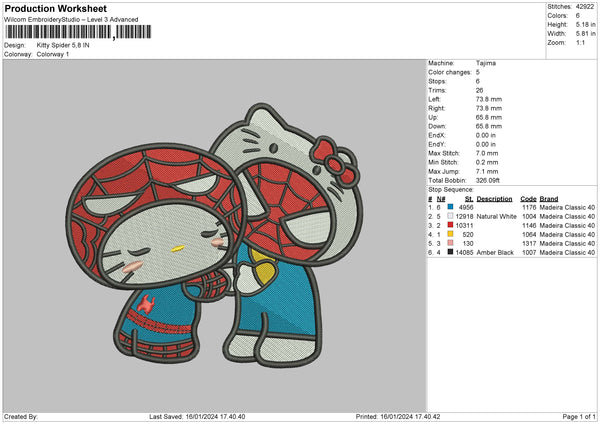Viewport: 600px width, 424px height.
Task: Click the yellow thread color swatch
Action: tap(450, 234)
